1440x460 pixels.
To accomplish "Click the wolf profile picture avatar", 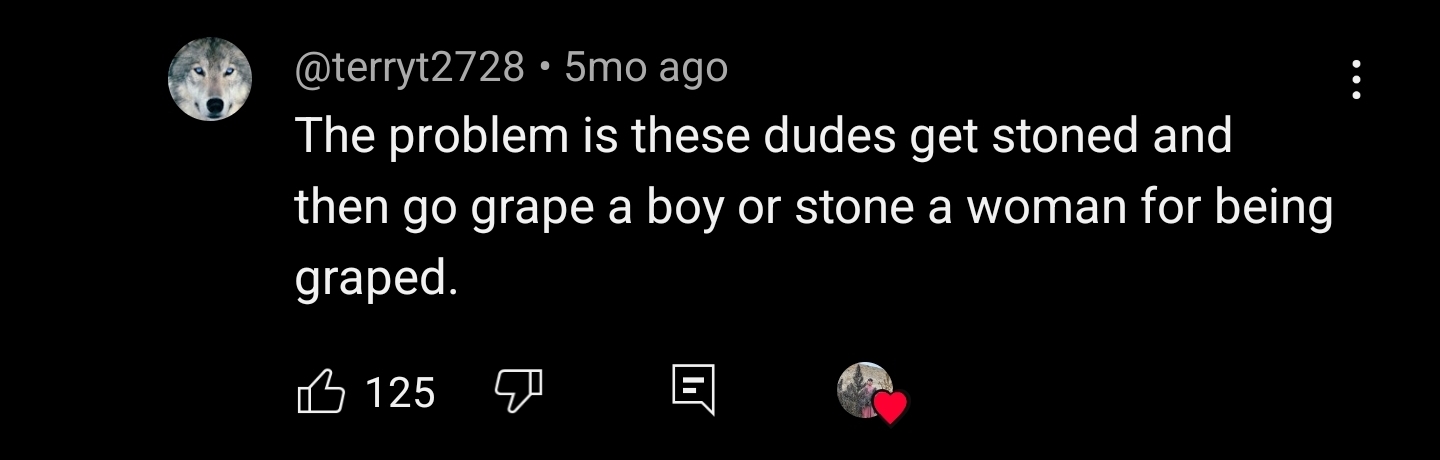I will pyautogui.click(x=209, y=80).
